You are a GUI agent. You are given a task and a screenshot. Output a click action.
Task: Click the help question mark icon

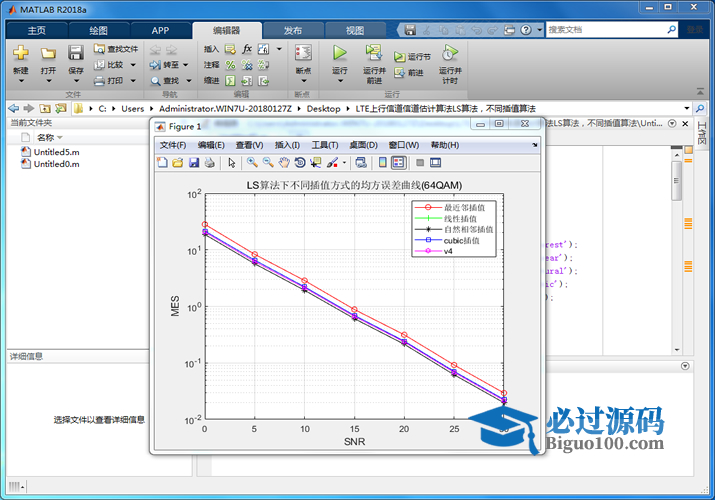point(526,30)
